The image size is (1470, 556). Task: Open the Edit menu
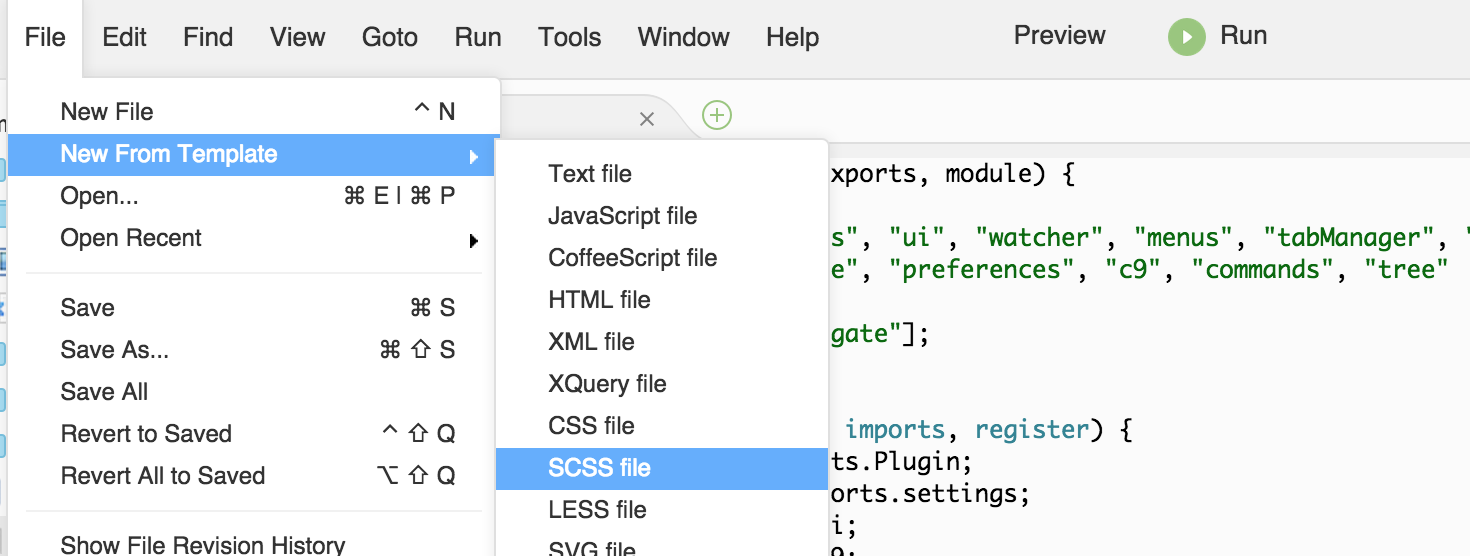pos(124,37)
